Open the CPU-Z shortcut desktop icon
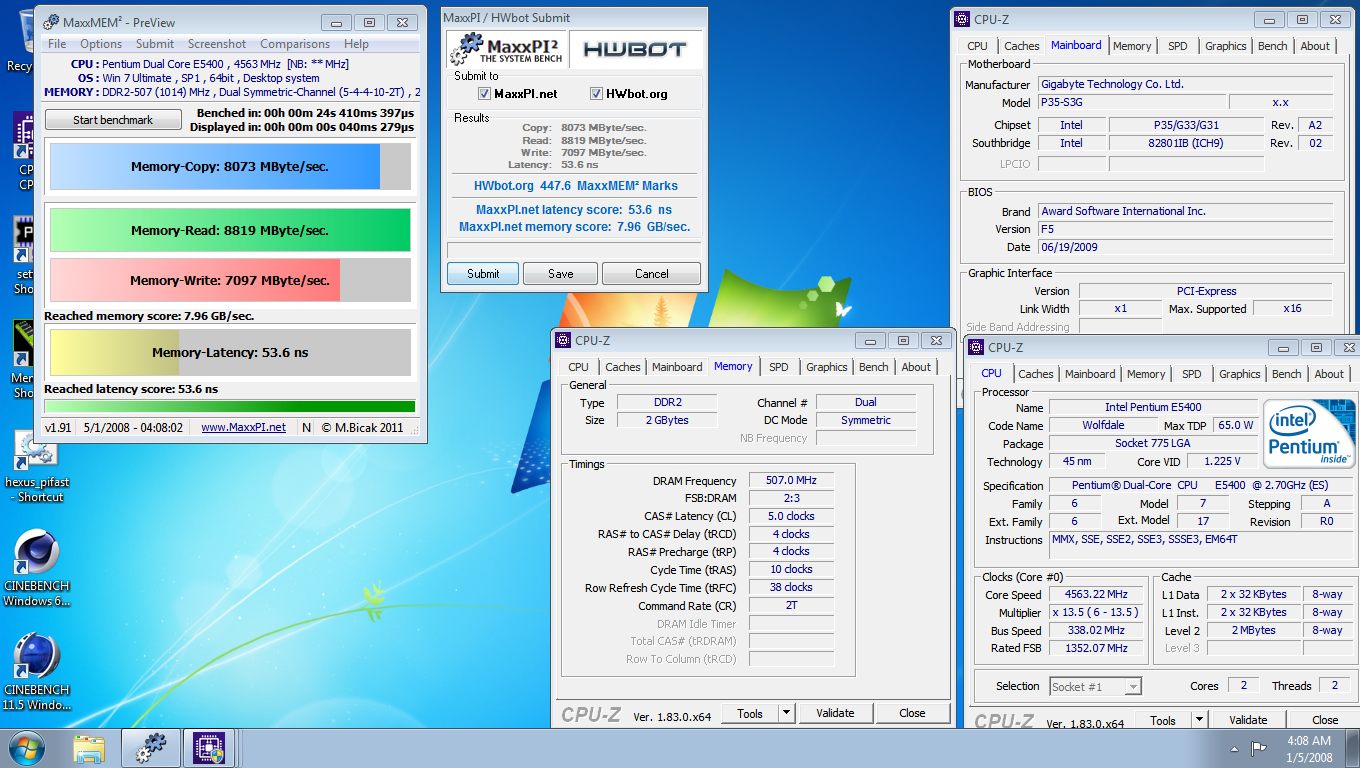The width and height of the screenshot is (1360, 768). point(22,150)
